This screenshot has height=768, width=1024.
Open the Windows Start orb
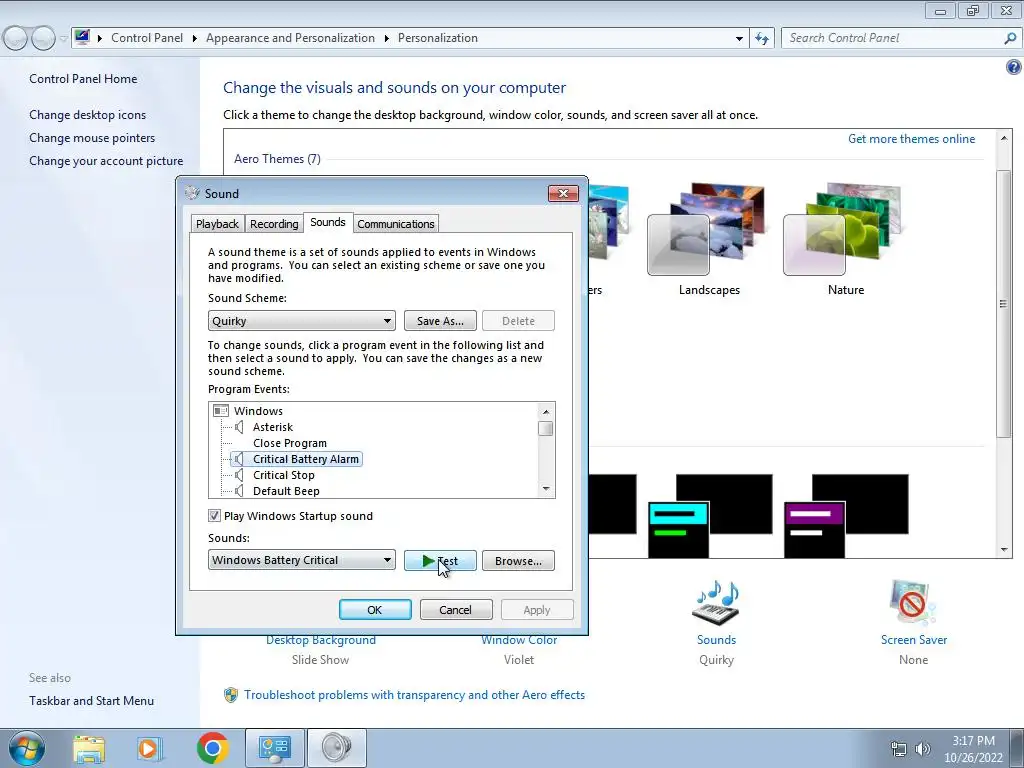point(27,748)
